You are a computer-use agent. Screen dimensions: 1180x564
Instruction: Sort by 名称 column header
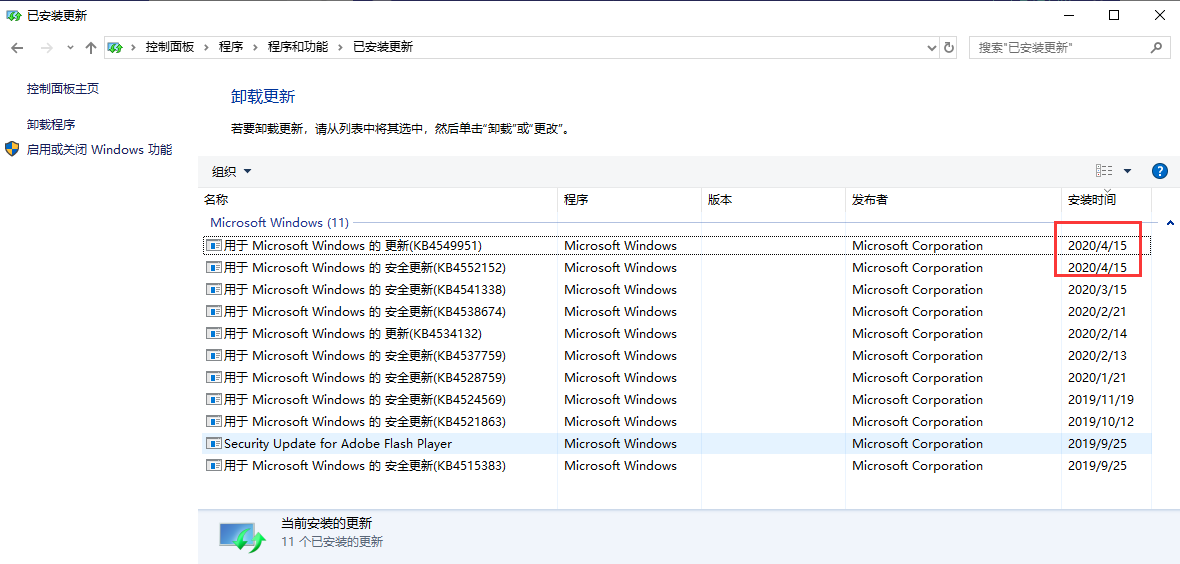[377, 200]
